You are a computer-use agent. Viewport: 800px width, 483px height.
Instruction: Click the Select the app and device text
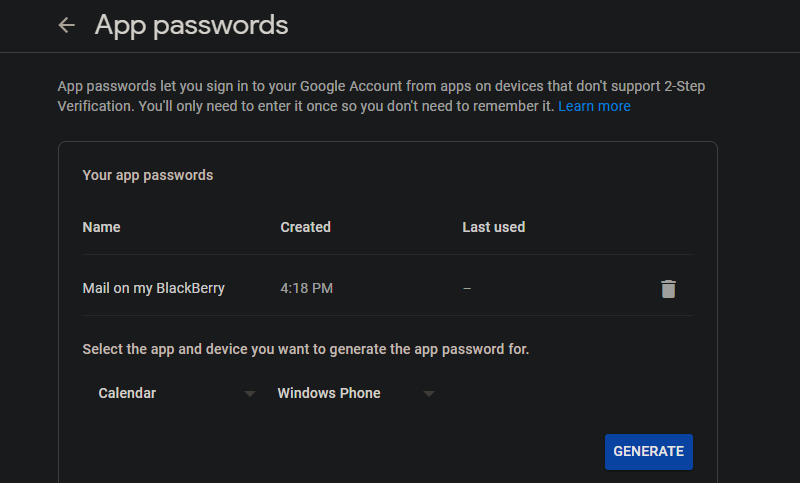pyautogui.click(x=305, y=350)
